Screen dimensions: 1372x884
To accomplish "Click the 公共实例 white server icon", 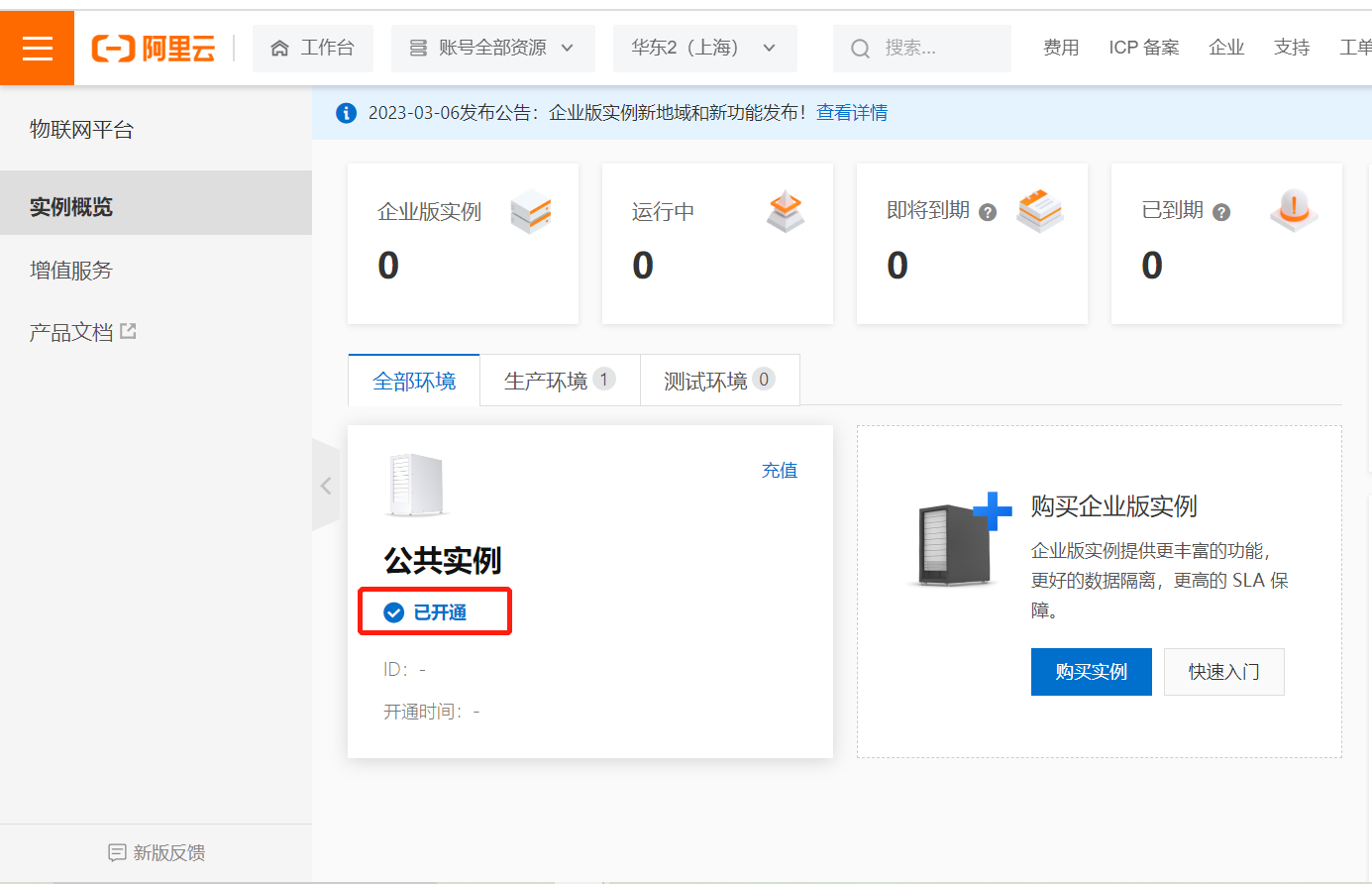I will (x=416, y=486).
